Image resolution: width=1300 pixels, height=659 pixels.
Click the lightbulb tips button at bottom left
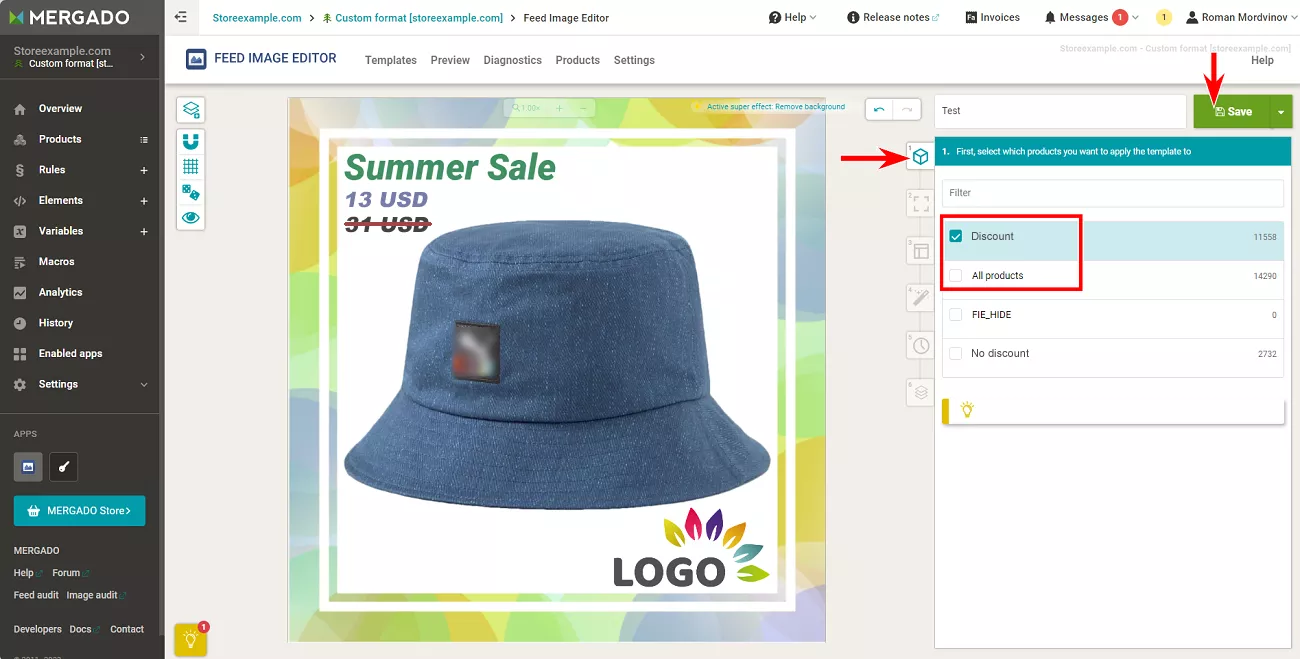pyautogui.click(x=191, y=639)
